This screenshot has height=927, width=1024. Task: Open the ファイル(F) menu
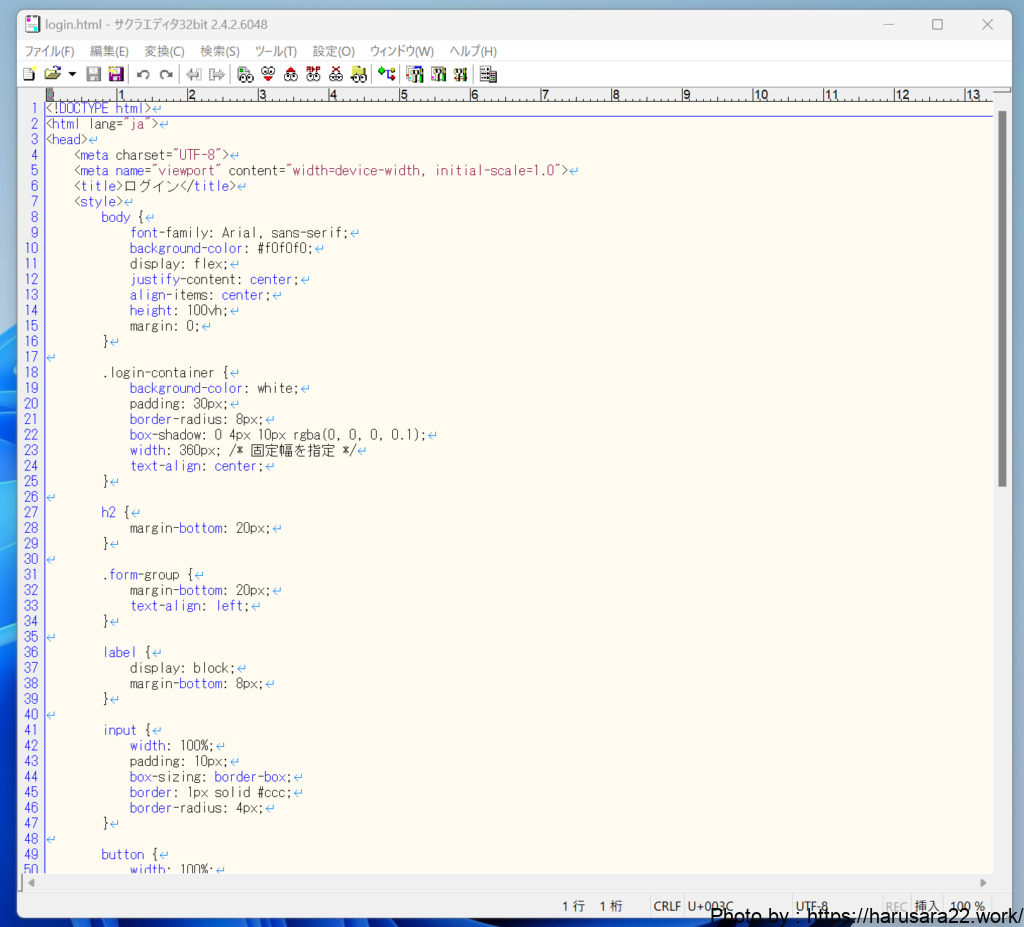[49, 51]
